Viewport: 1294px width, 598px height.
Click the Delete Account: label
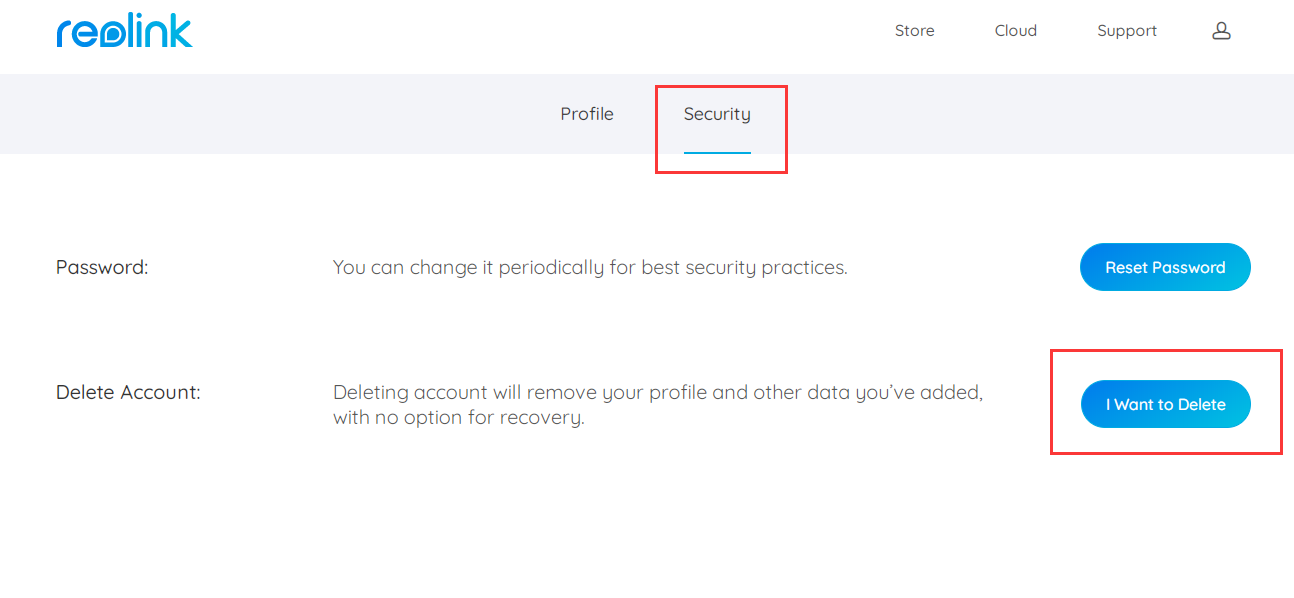point(128,392)
